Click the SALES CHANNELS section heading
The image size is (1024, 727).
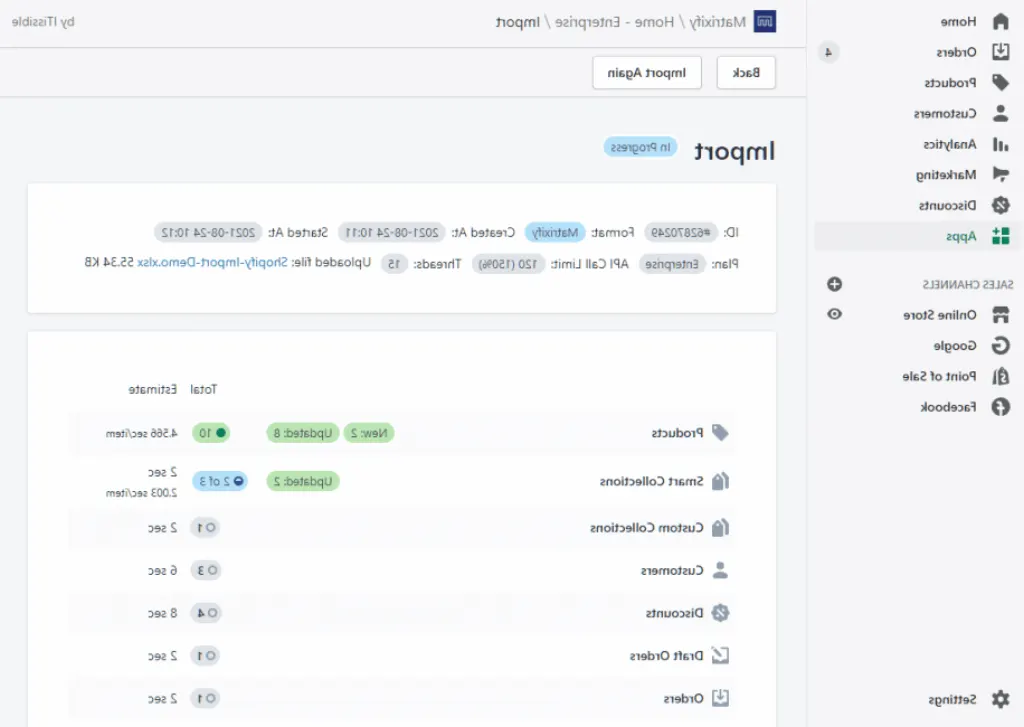pyautogui.click(x=967, y=285)
